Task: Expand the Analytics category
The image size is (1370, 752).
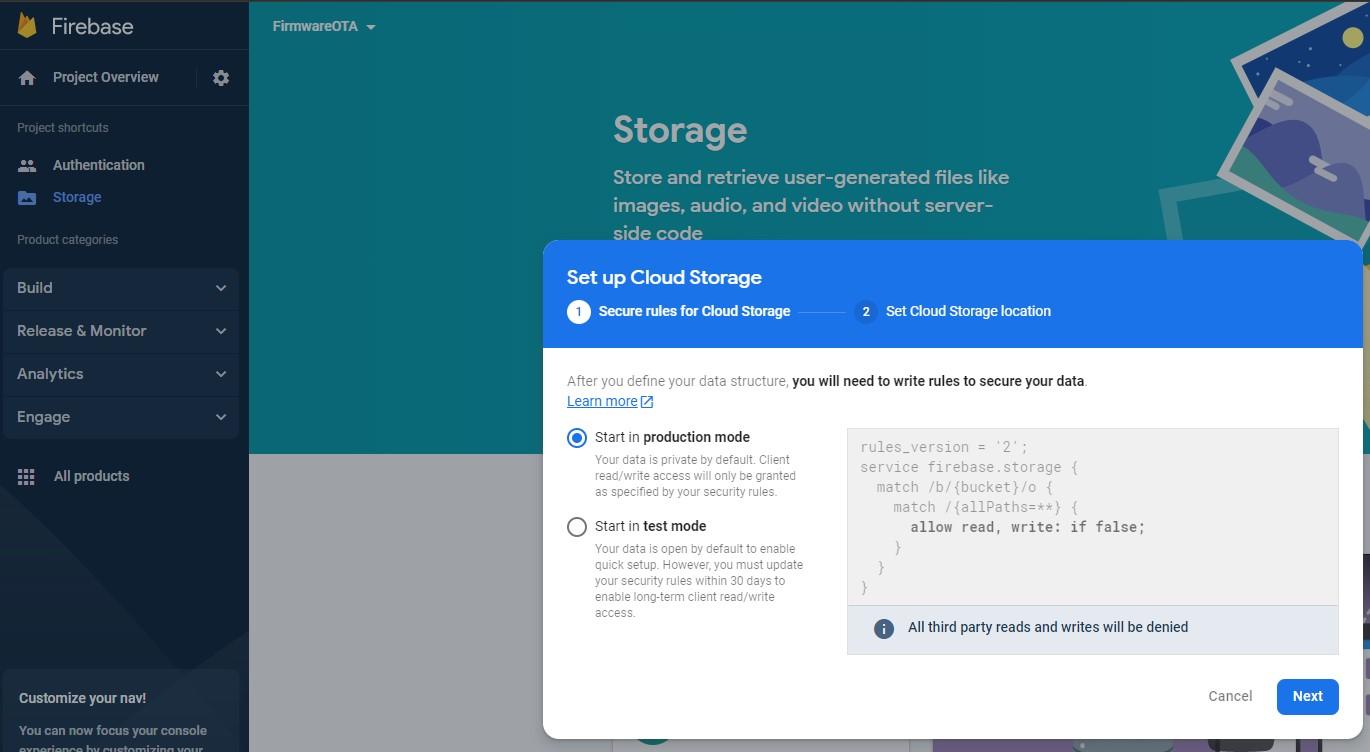Action: click(121, 374)
